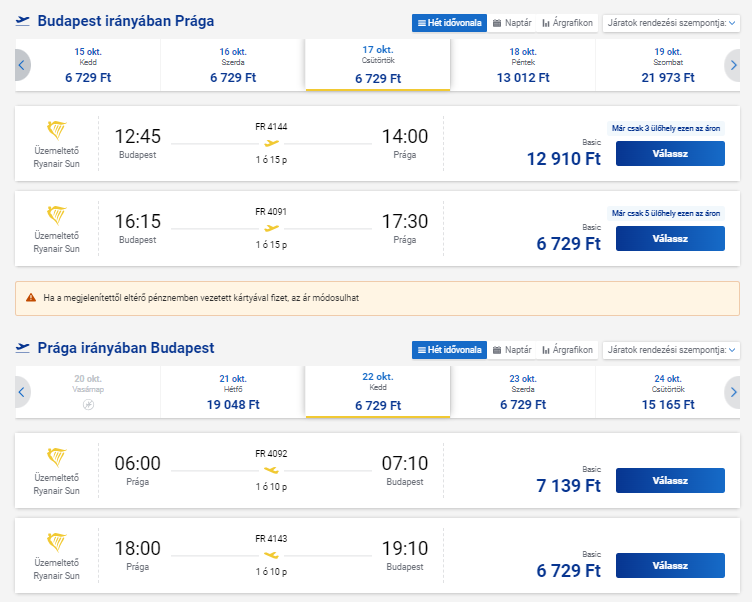
Task: Select the 15 okt. Kedd date tab
Action: [88, 65]
